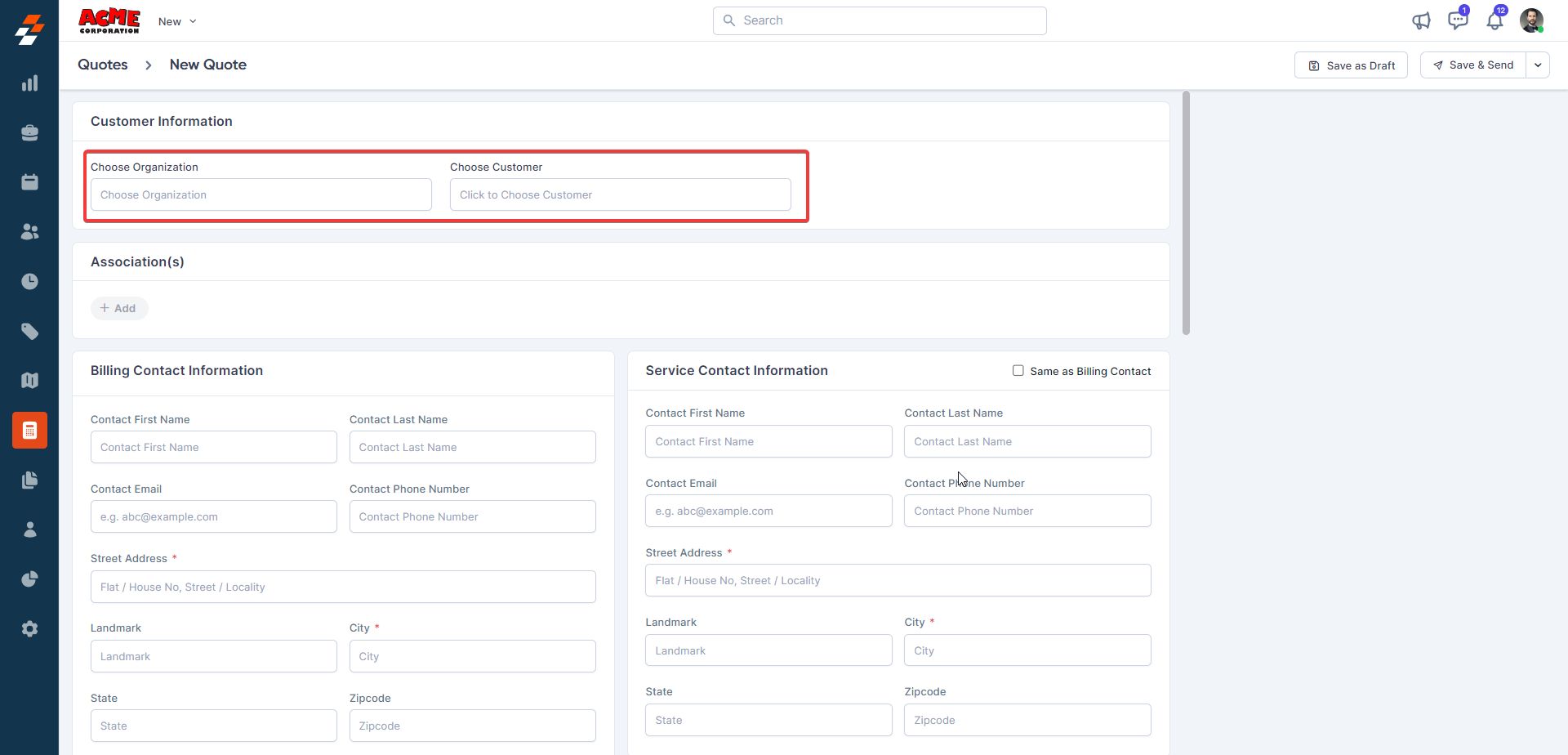Open the people group icon in sidebar
This screenshot has width=1568, height=755.
pos(29,232)
